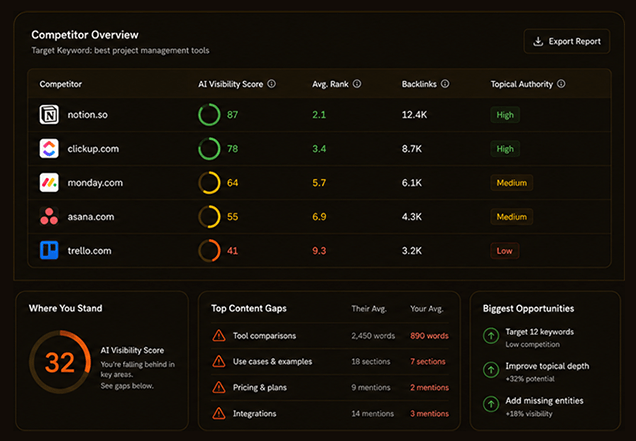Image resolution: width=636 pixels, height=441 pixels.
Task: Open the Avg. Rank info icon
Action: 357,84
